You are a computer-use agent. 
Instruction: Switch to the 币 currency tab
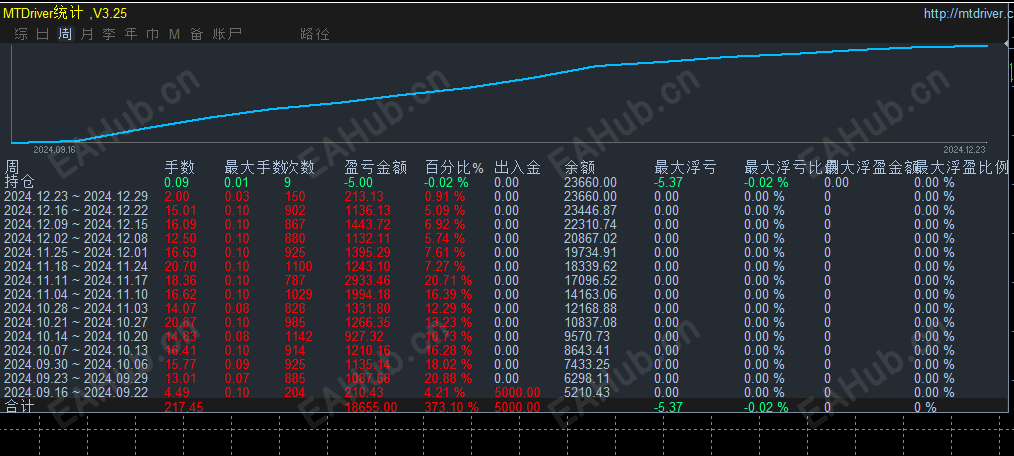click(153, 34)
